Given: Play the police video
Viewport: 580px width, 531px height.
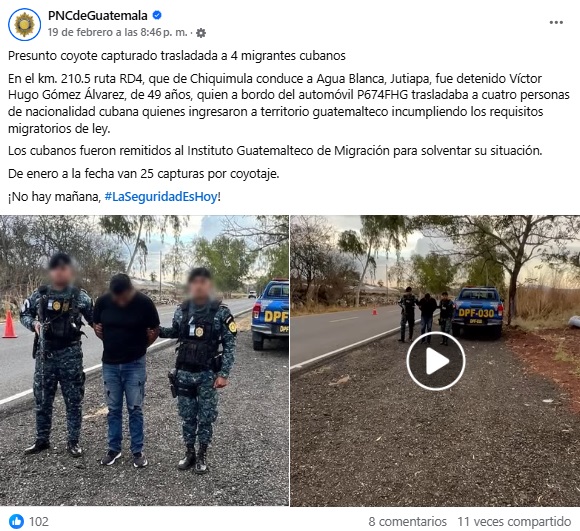Looking at the screenshot, I should coord(435,361).
